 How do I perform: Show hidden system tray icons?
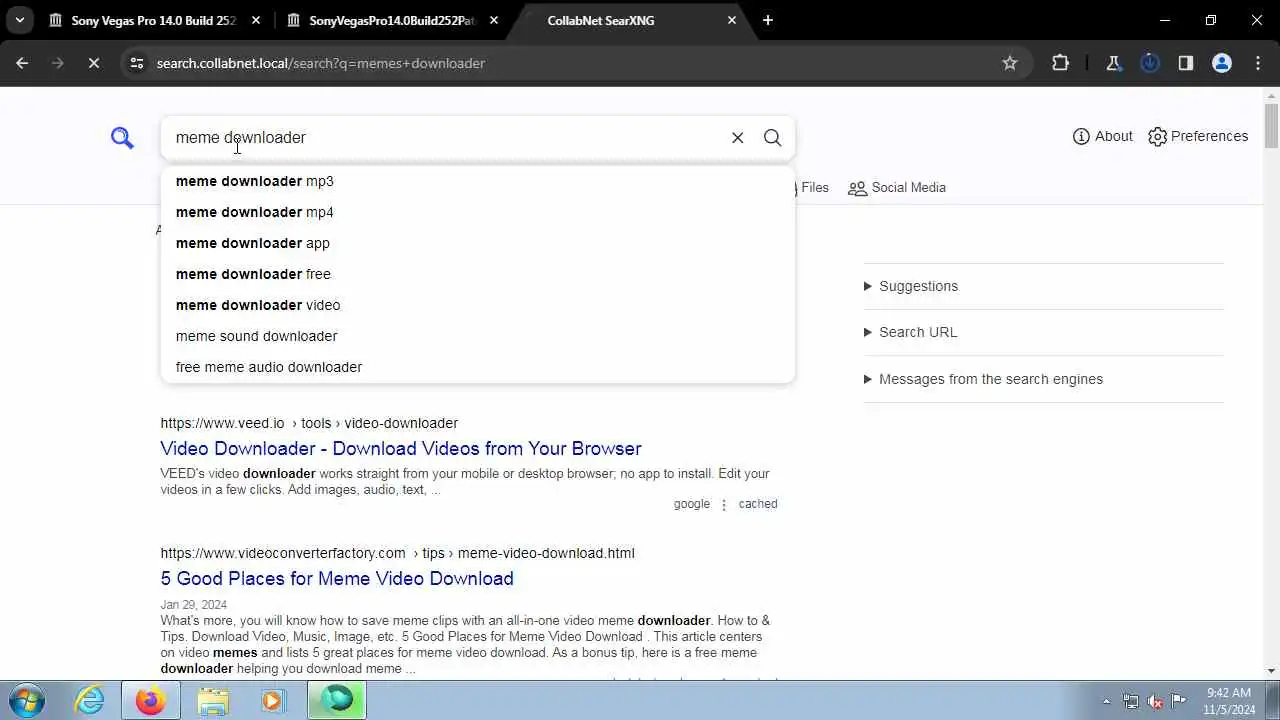[1106, 701]
